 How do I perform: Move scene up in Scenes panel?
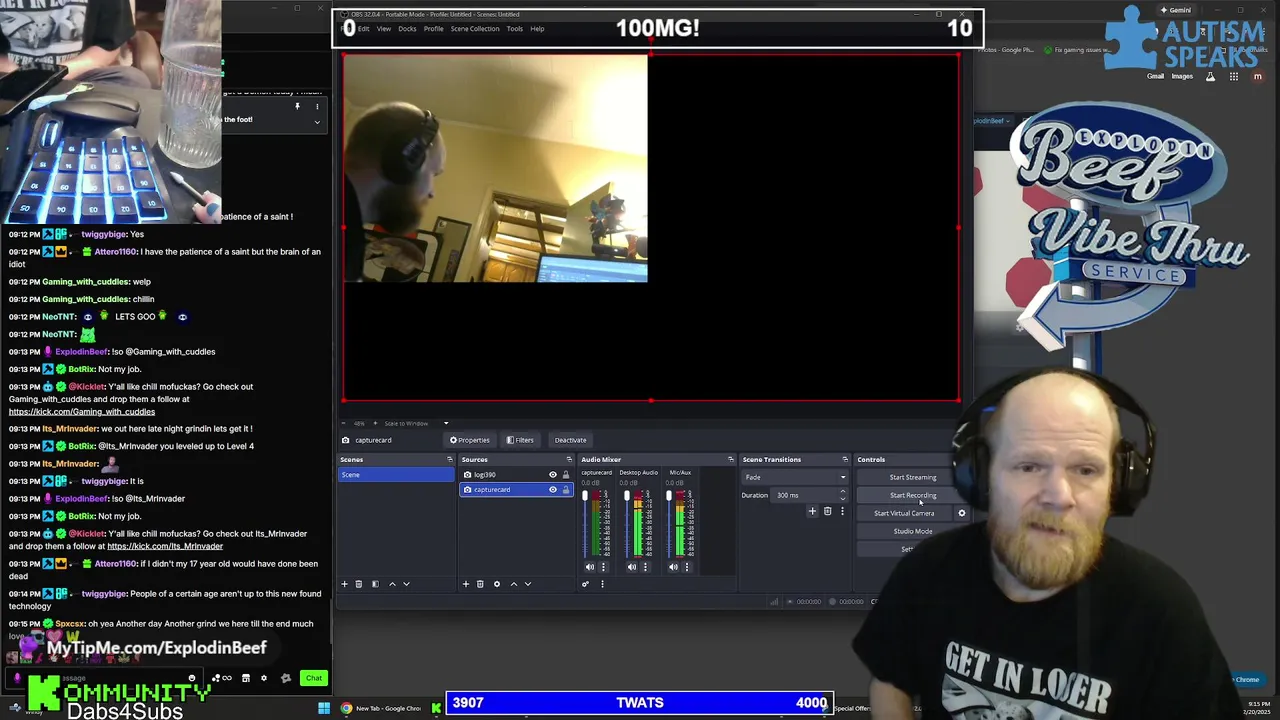392,584
